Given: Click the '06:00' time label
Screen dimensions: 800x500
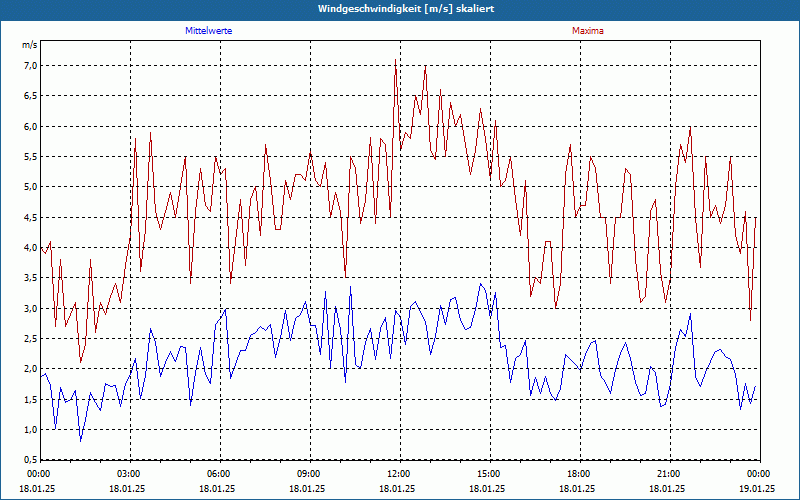Looking at the screenshot, I should coord(220,474).
